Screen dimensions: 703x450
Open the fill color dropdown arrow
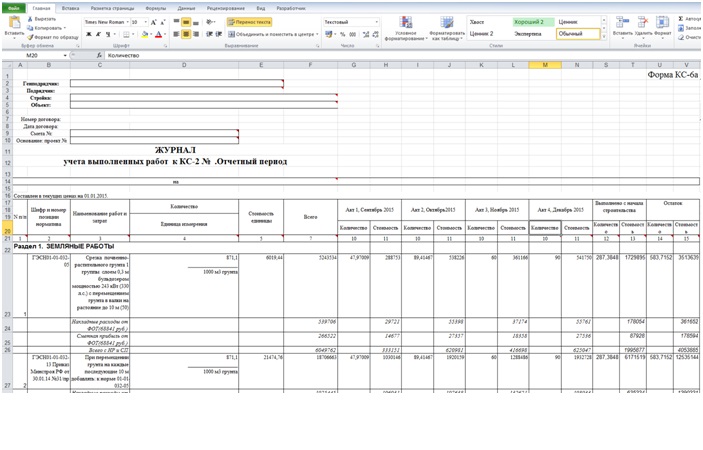(x=151, y=35)
